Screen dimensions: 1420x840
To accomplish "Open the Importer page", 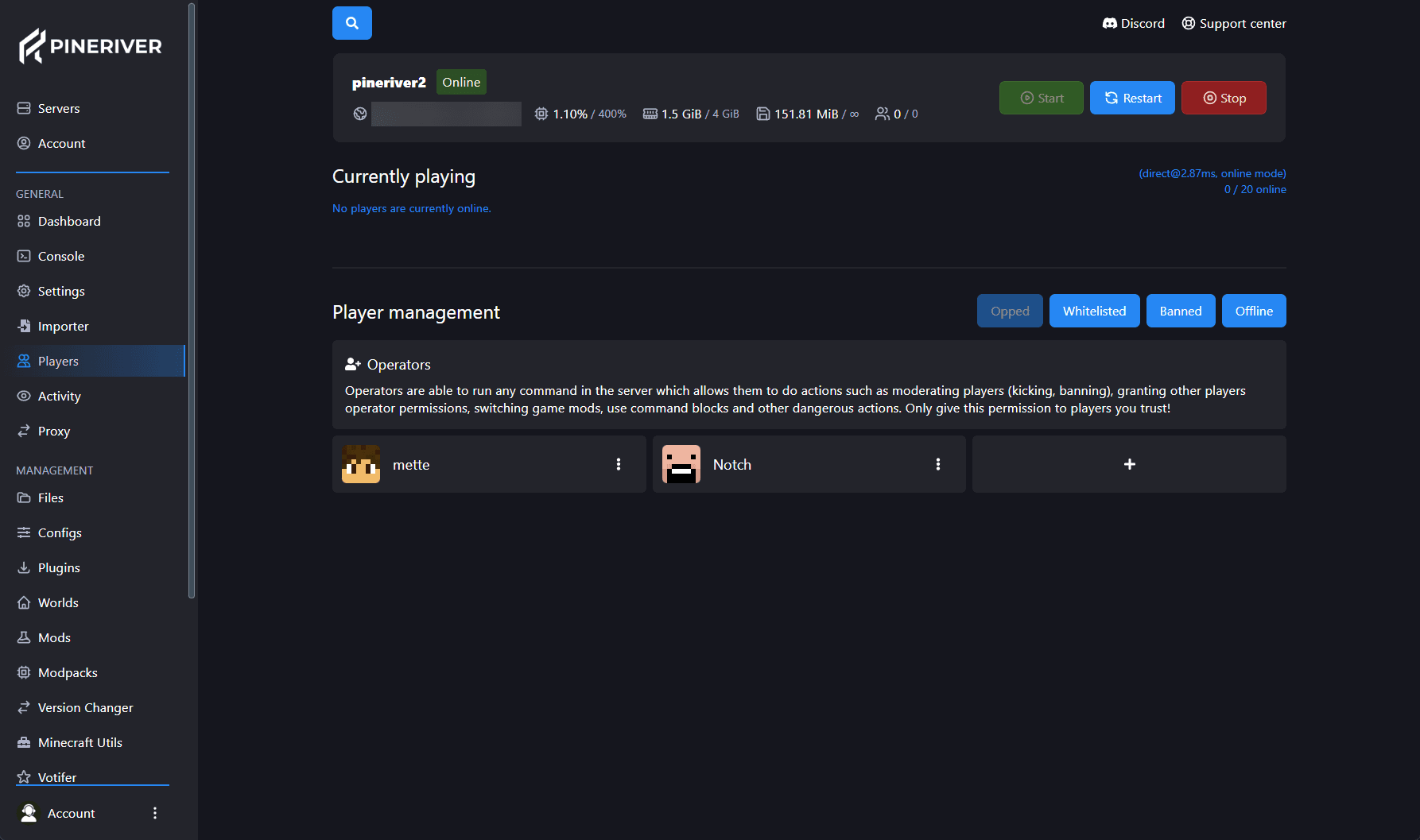I will [92, 326].
